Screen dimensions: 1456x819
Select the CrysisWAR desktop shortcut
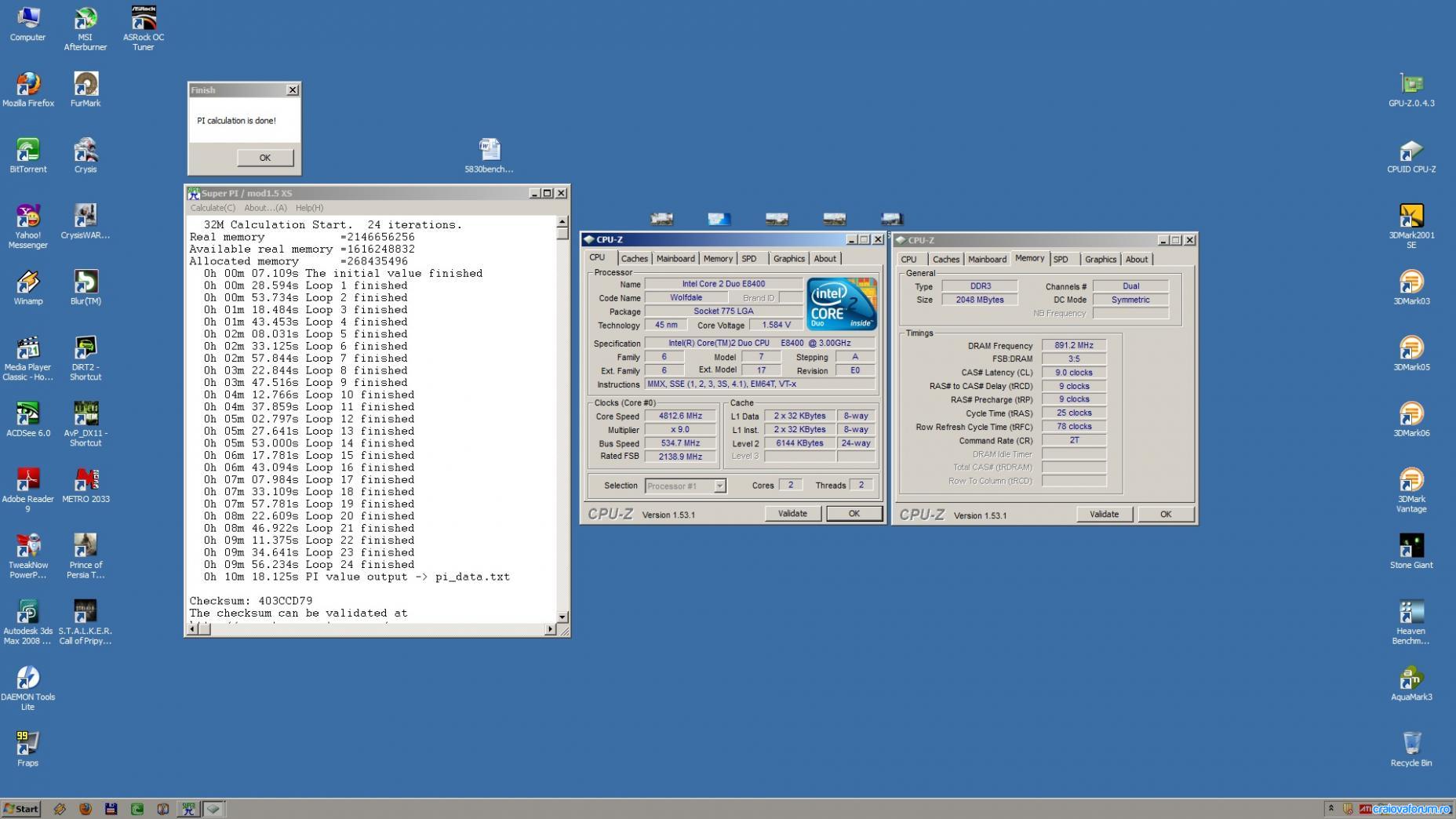coord(86,221)
